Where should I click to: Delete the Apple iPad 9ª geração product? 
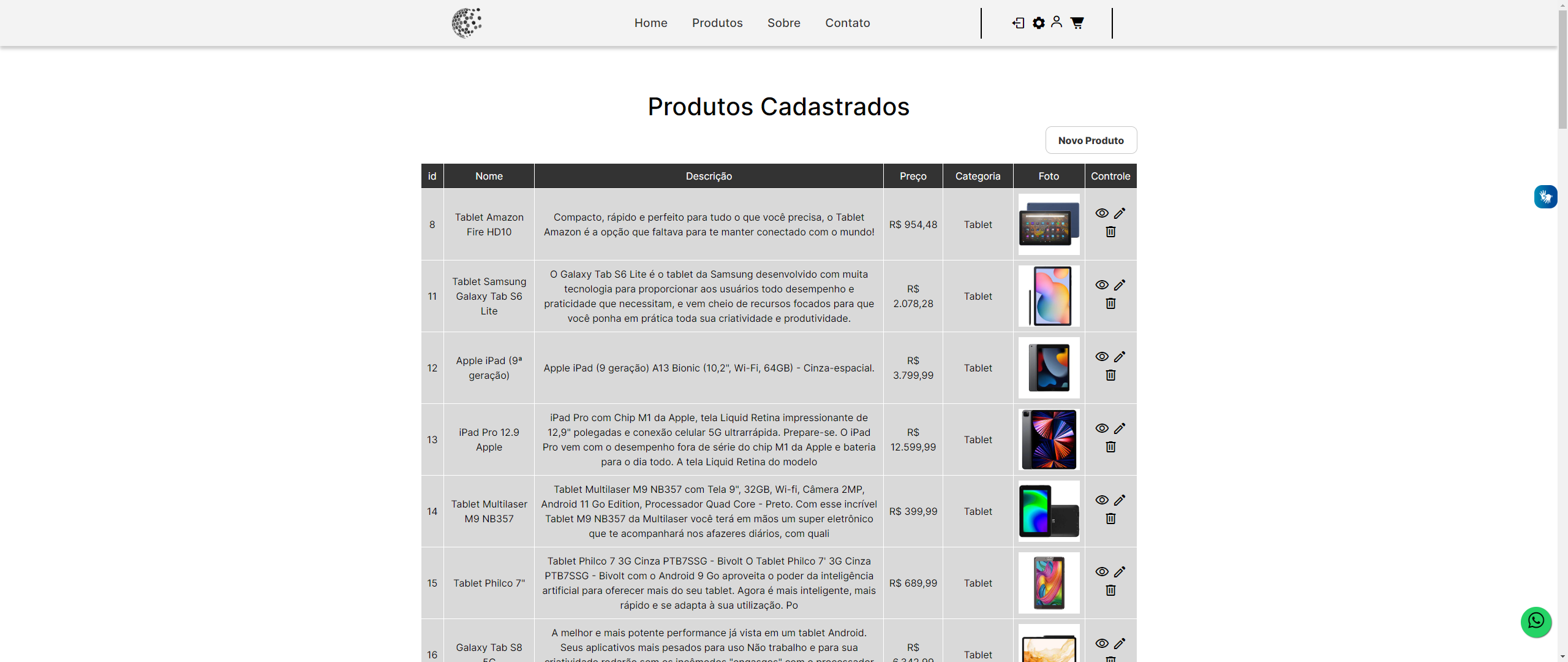click(x=1110, y=375)
